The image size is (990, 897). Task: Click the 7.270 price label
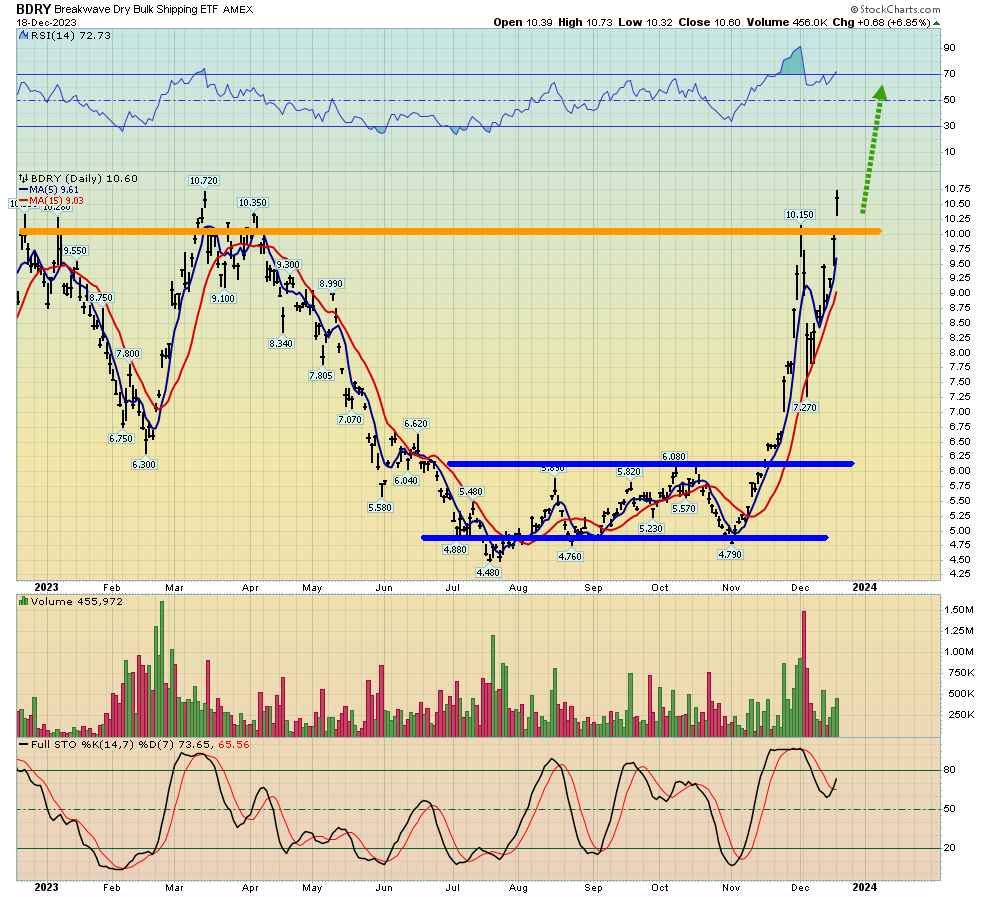pyautogui.click(x=805, y=408)
